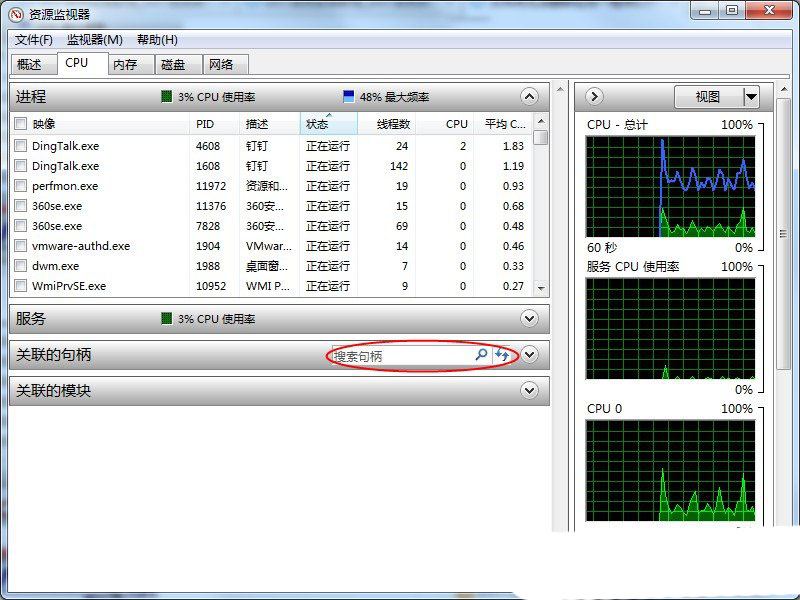Click the green CPU icon in the Services header
The image size is (800, 600).
click(166, 319)
